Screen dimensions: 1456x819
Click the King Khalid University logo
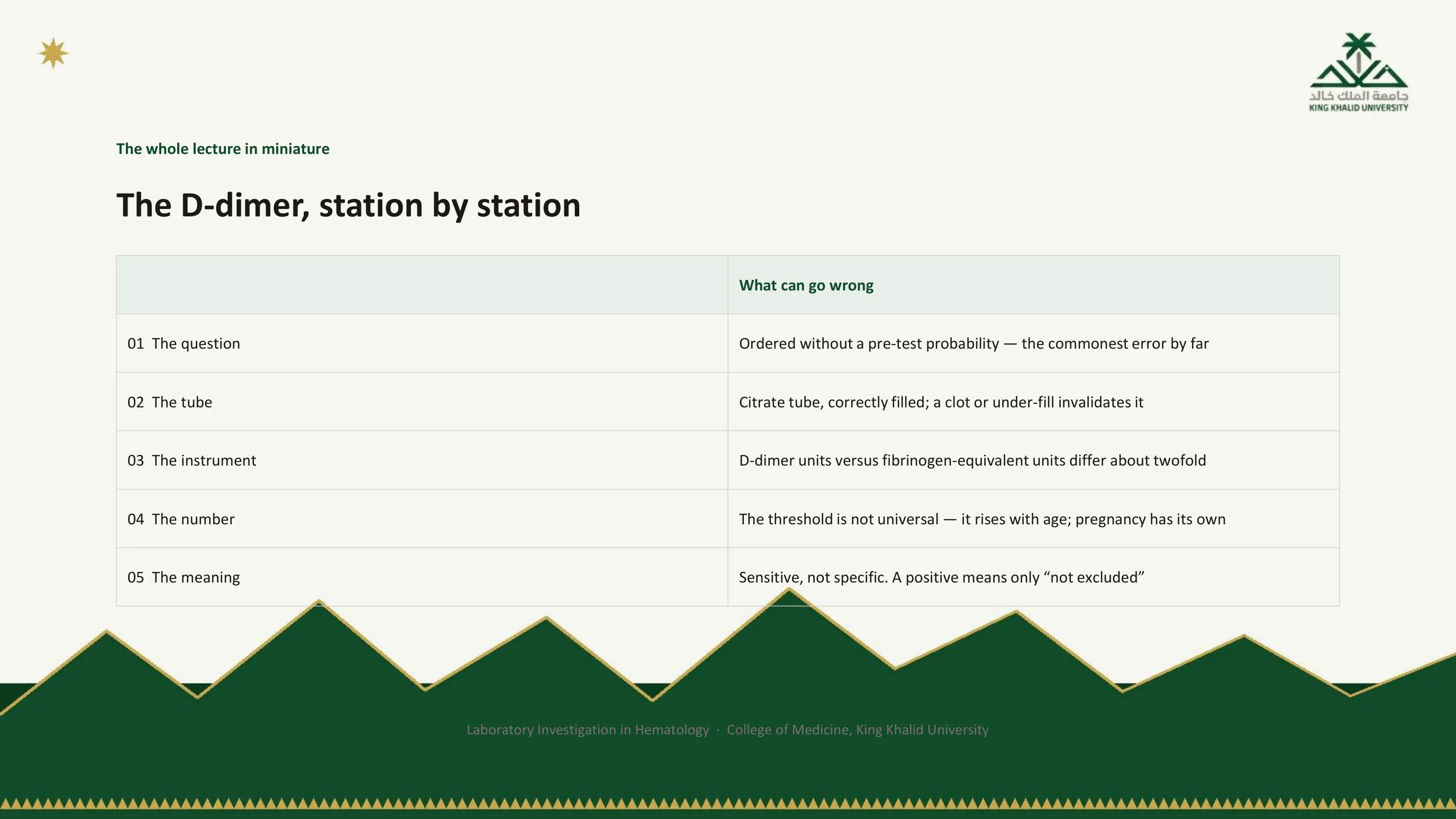point(1358,72)
